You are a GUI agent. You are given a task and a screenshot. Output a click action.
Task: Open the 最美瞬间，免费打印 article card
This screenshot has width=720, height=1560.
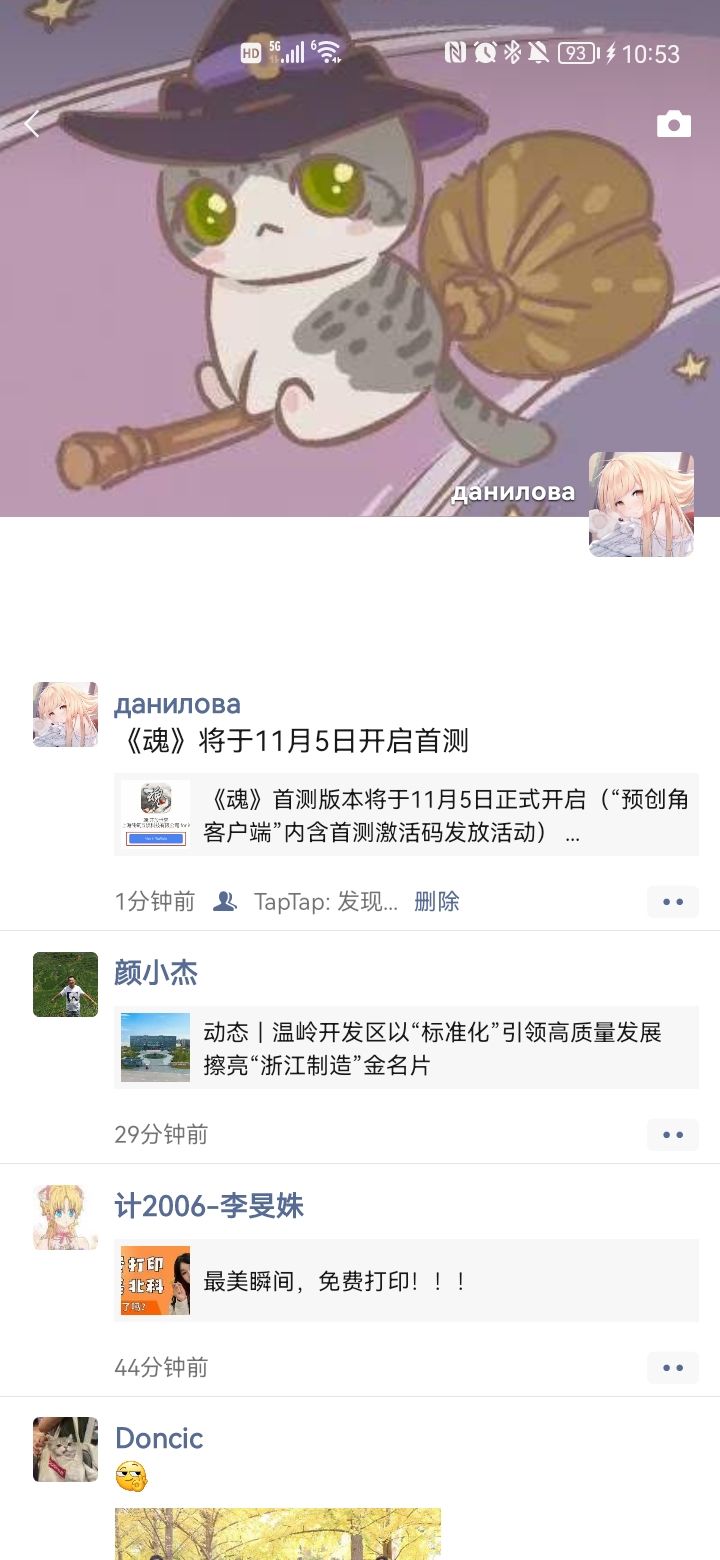tap(406, 1281)
